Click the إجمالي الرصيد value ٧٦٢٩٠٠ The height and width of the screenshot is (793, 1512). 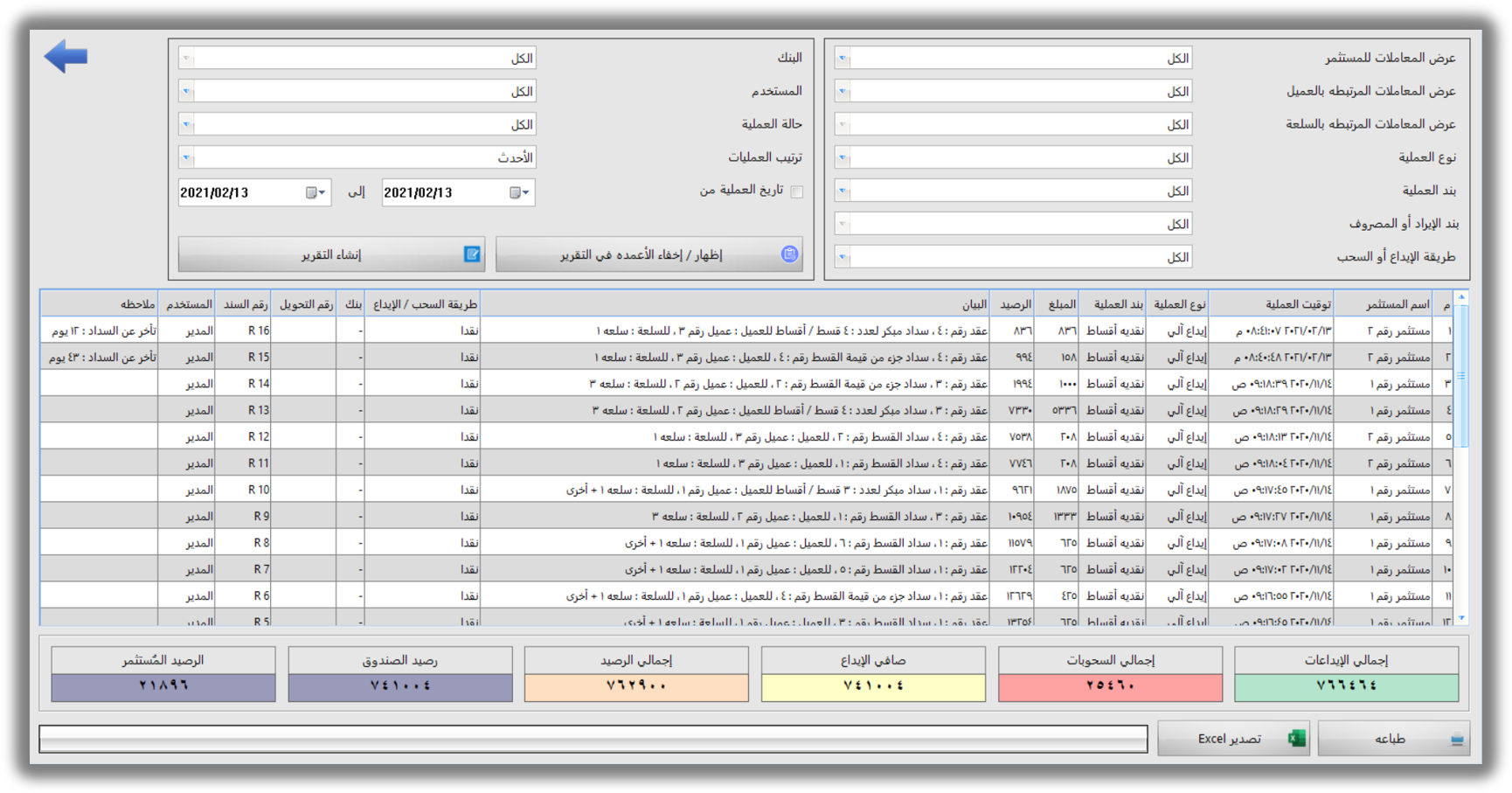[636, 686]
